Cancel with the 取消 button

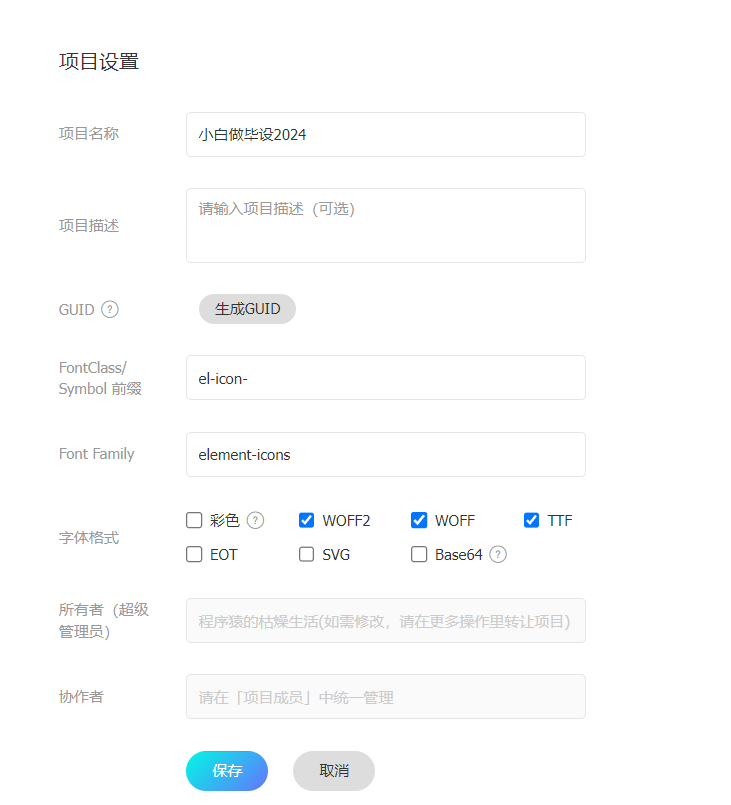point(334,771)
